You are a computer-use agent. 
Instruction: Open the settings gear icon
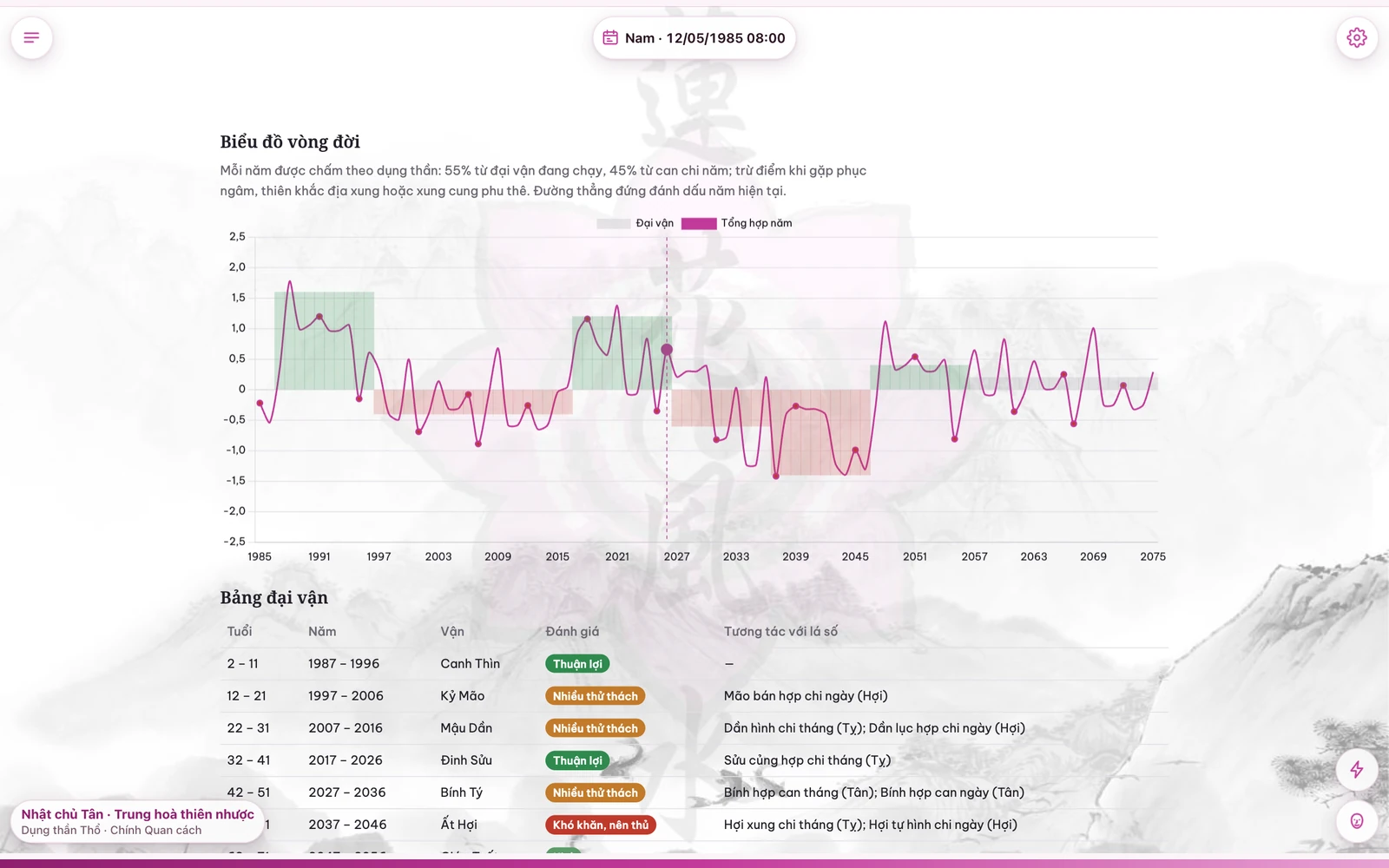point(1357,37)
